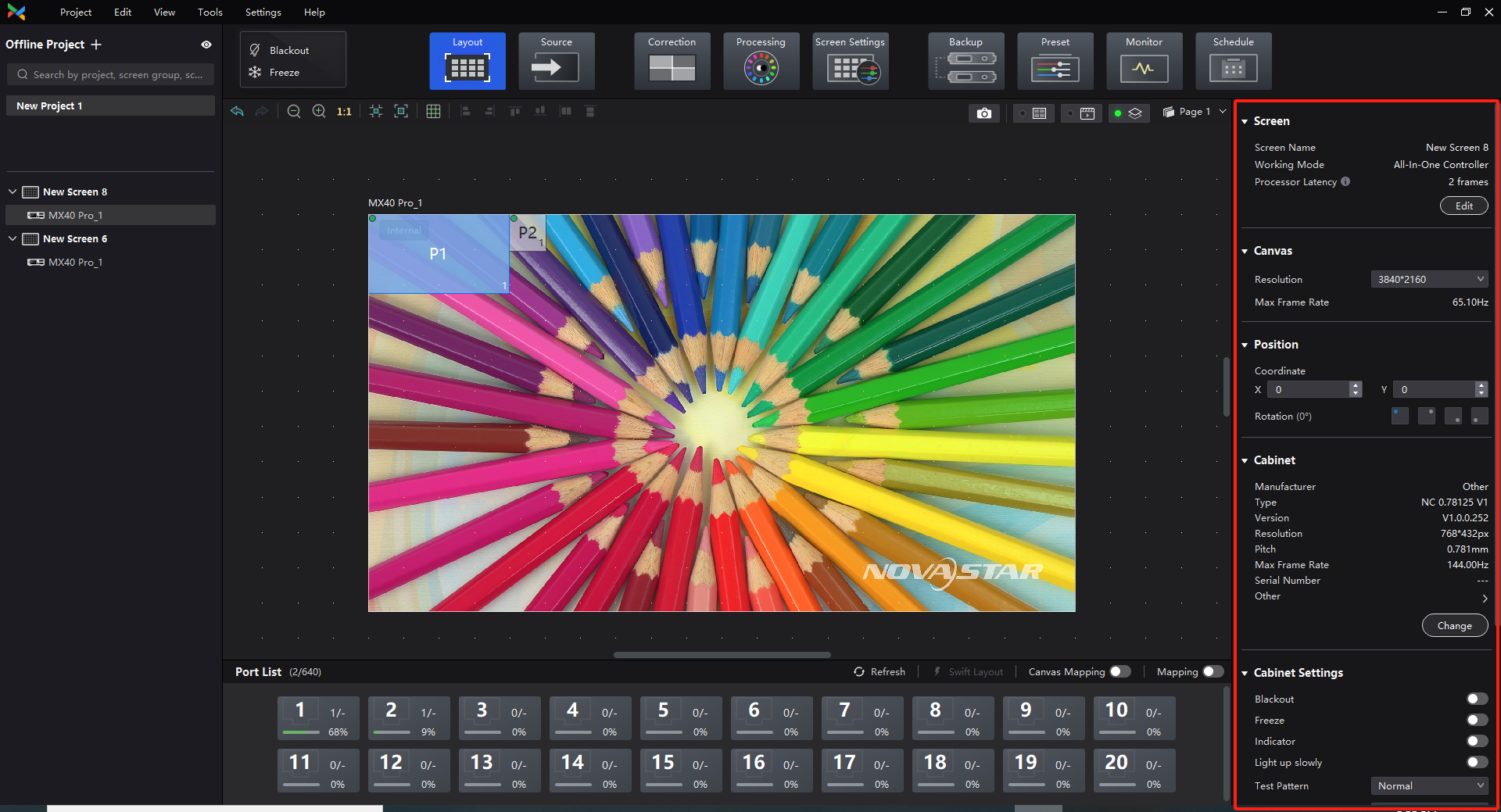
Task: Turn on cabinet Freeze switch
Action: tap(1477, 720)
